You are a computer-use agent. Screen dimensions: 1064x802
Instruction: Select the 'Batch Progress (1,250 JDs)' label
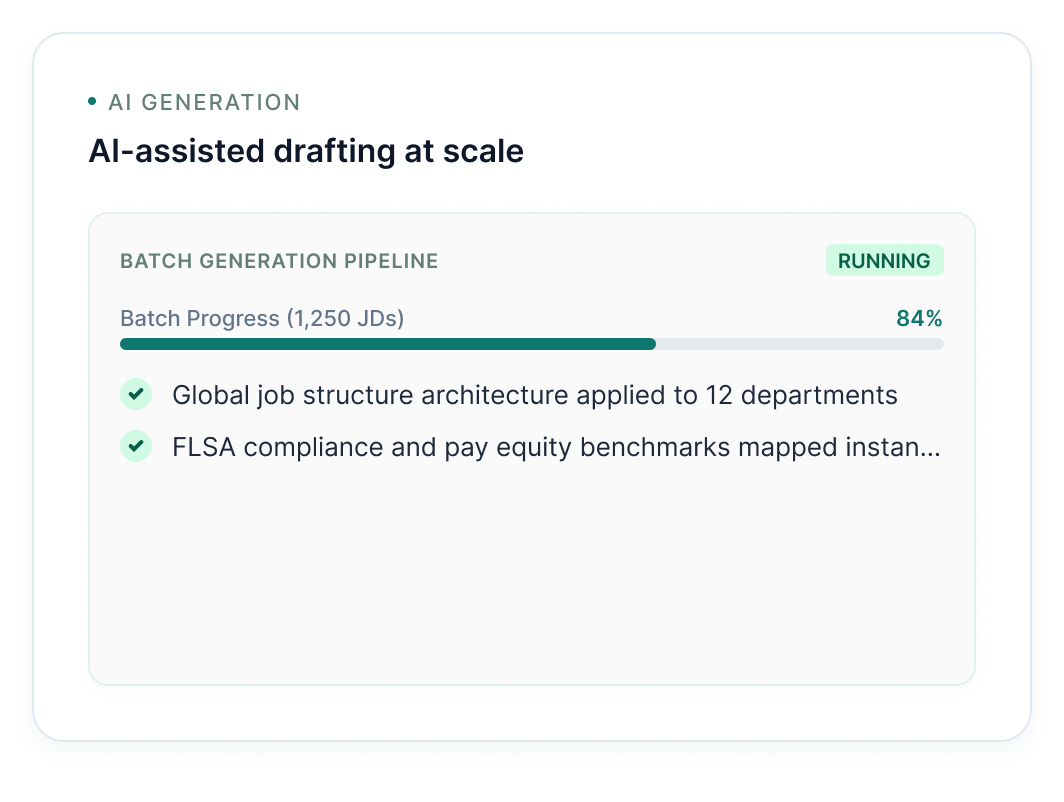pos(262,318)
